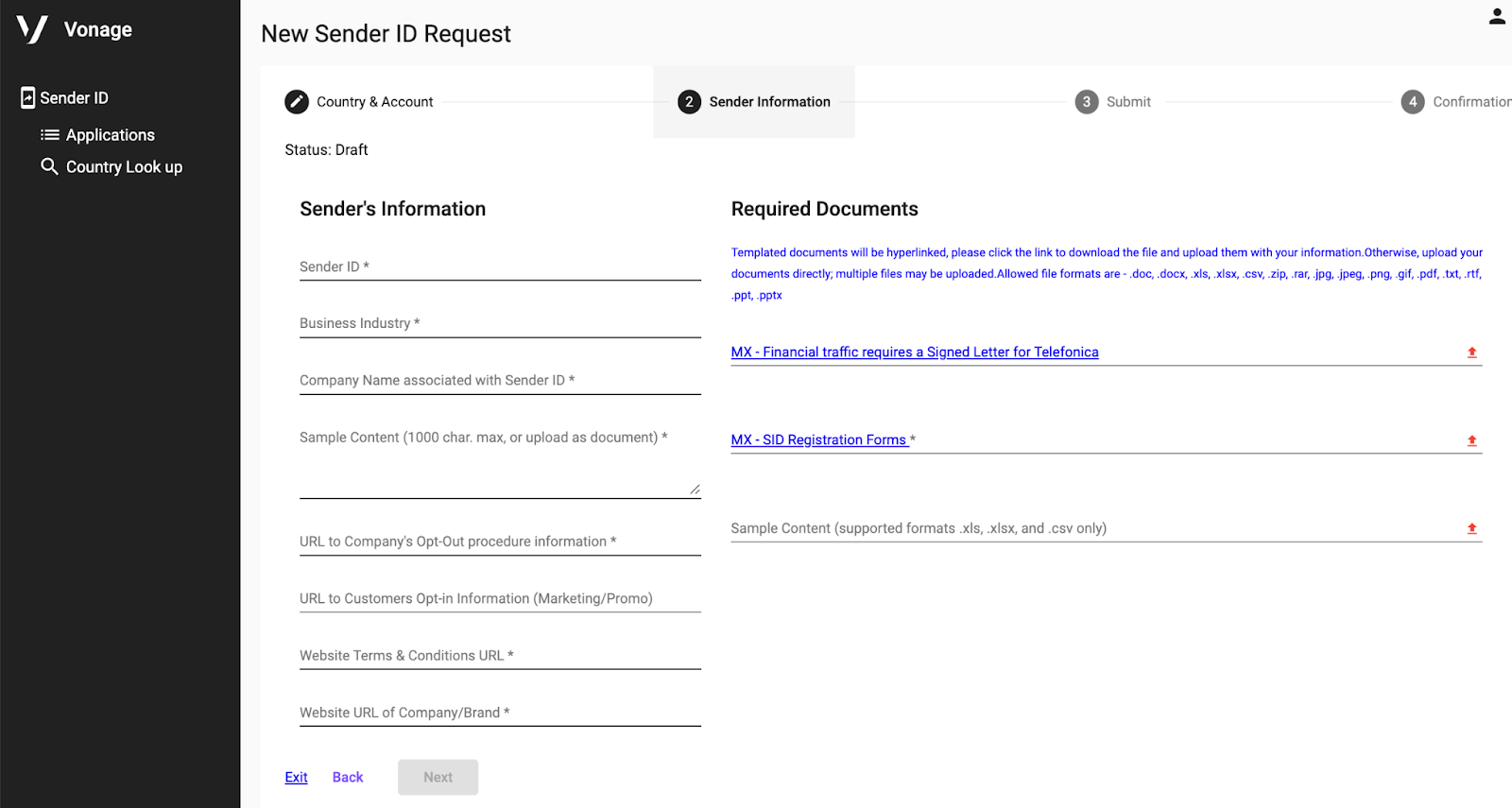Image resolution: width=1512 pixels, height=808 pixels.
Task: Click the step 4 Confirmation circle icon
Action: coord(1413,102)
